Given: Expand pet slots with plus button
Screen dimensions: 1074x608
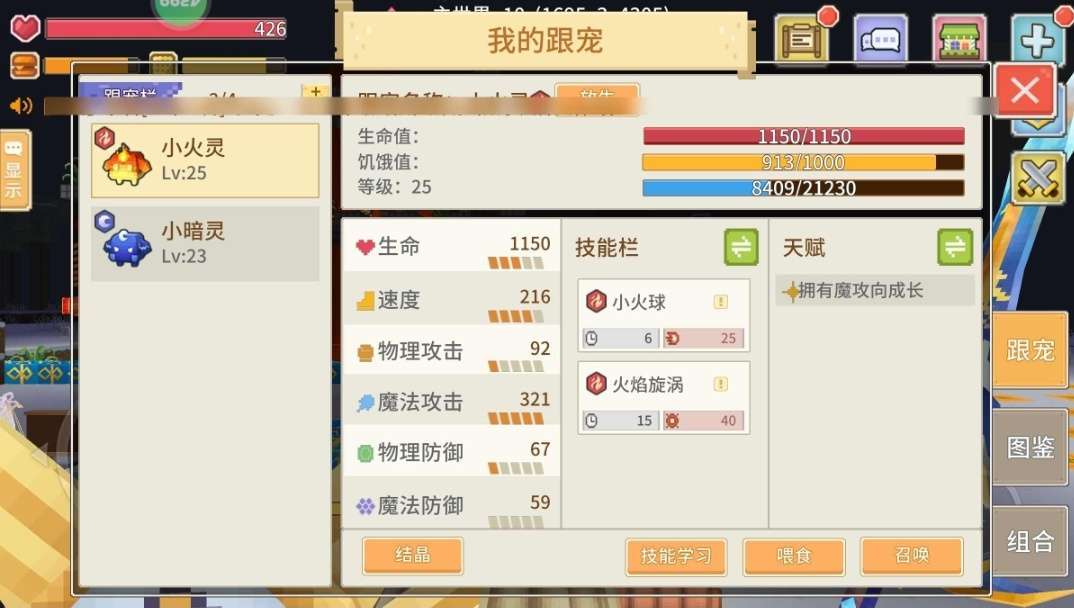Looking at the screenshot, I should [315, 92].
